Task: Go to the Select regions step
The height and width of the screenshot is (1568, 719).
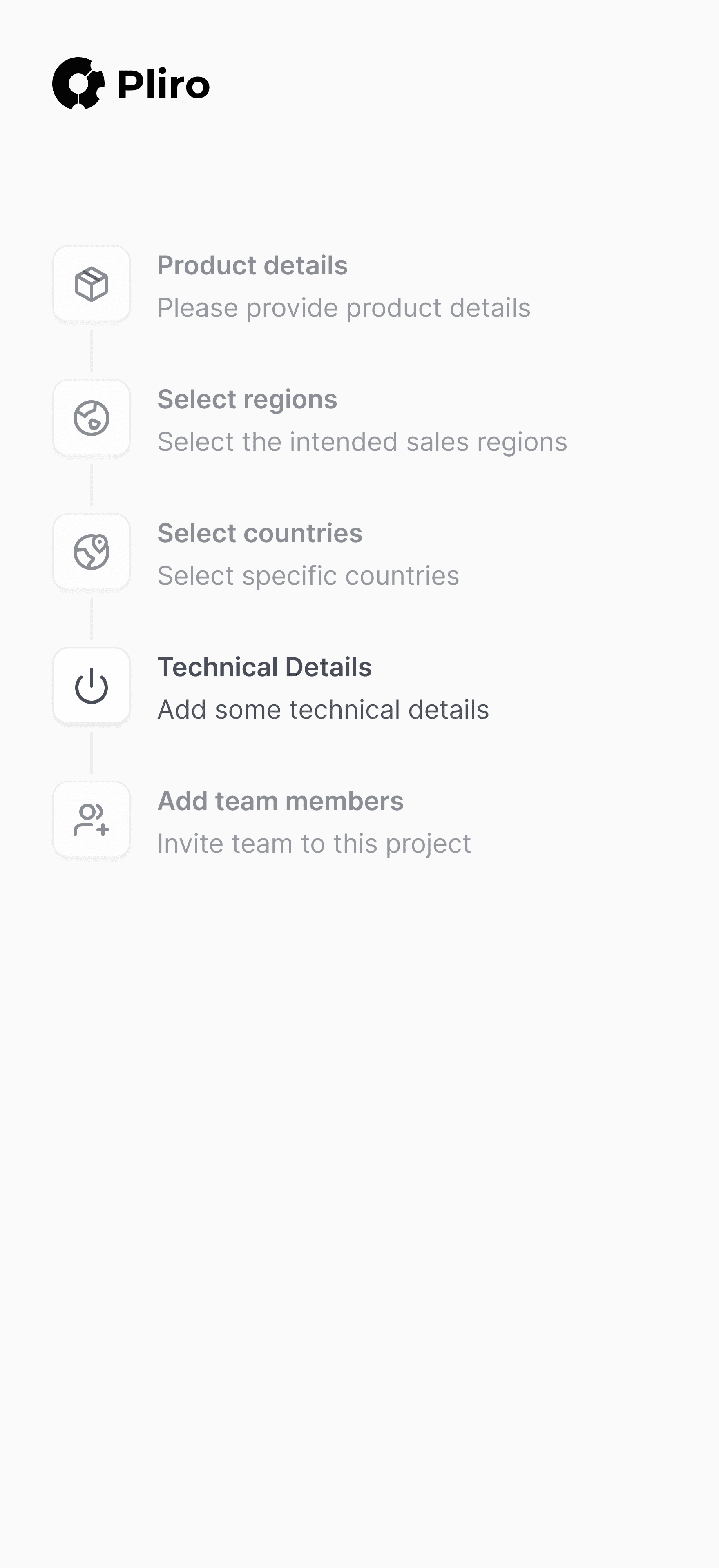Action: click(x=247, y=399)
